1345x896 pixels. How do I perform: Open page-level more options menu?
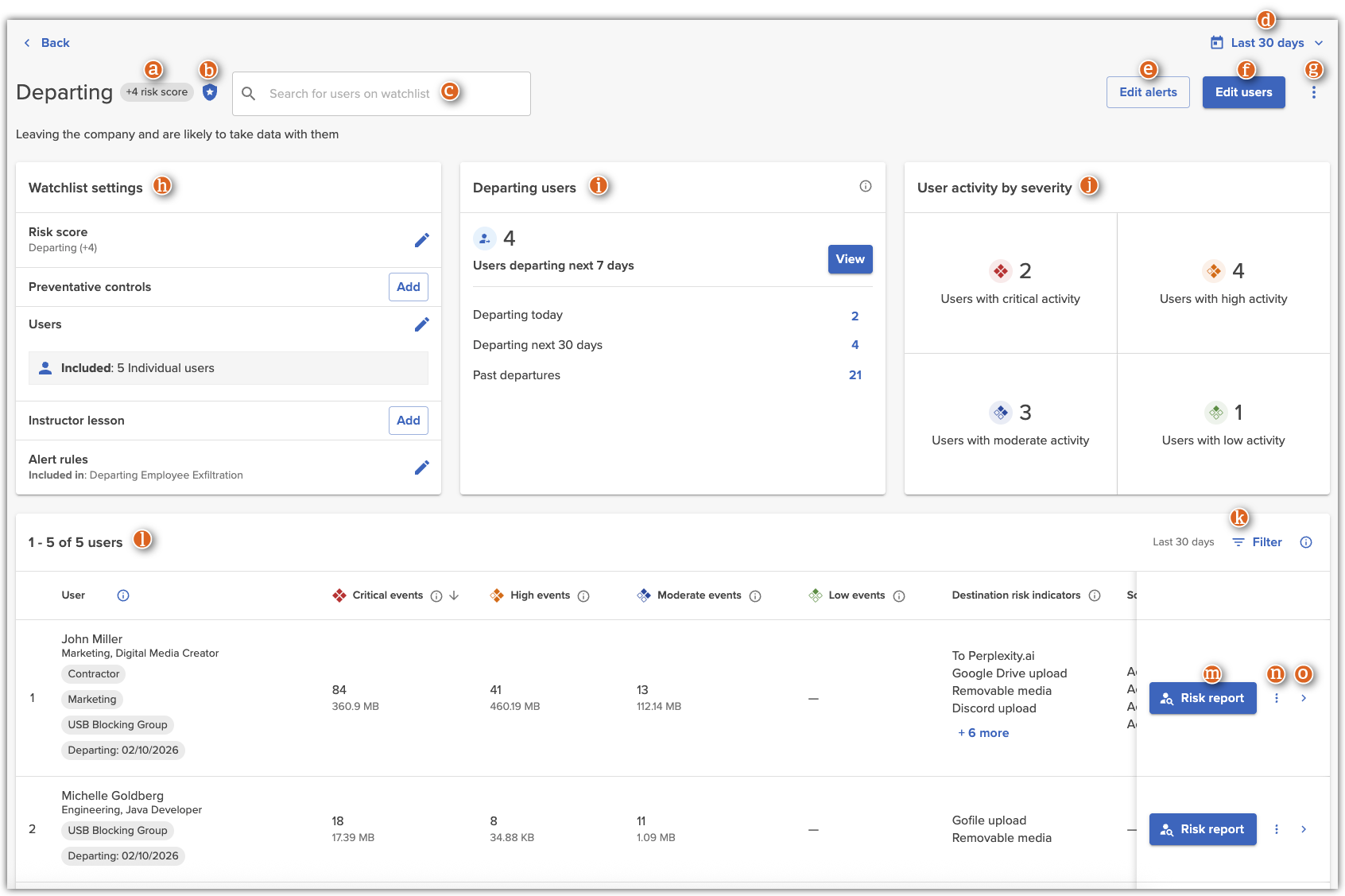click(x=1313, y=93)
